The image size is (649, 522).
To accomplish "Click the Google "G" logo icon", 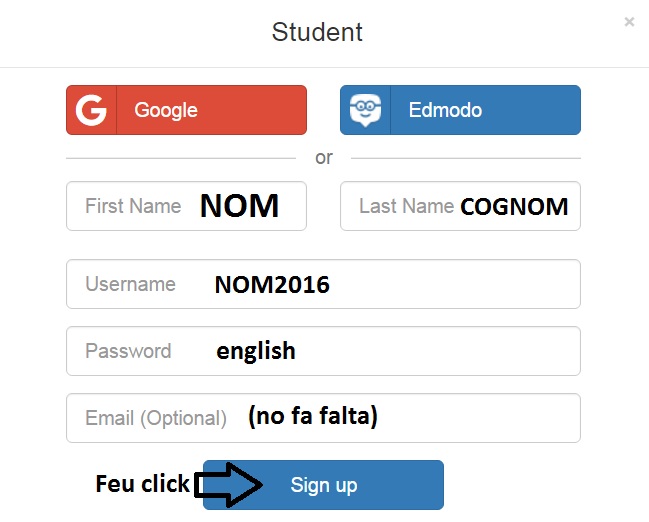I will click(x=91, y=110).
